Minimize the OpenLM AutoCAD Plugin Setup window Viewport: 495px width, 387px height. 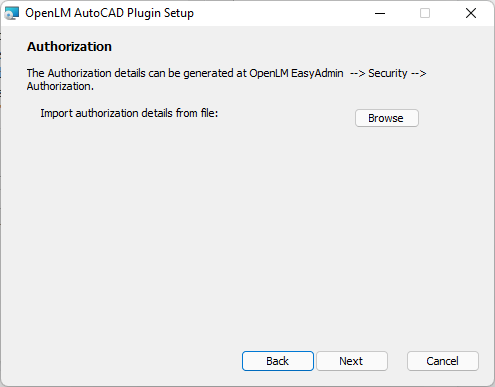coord(380,13)
